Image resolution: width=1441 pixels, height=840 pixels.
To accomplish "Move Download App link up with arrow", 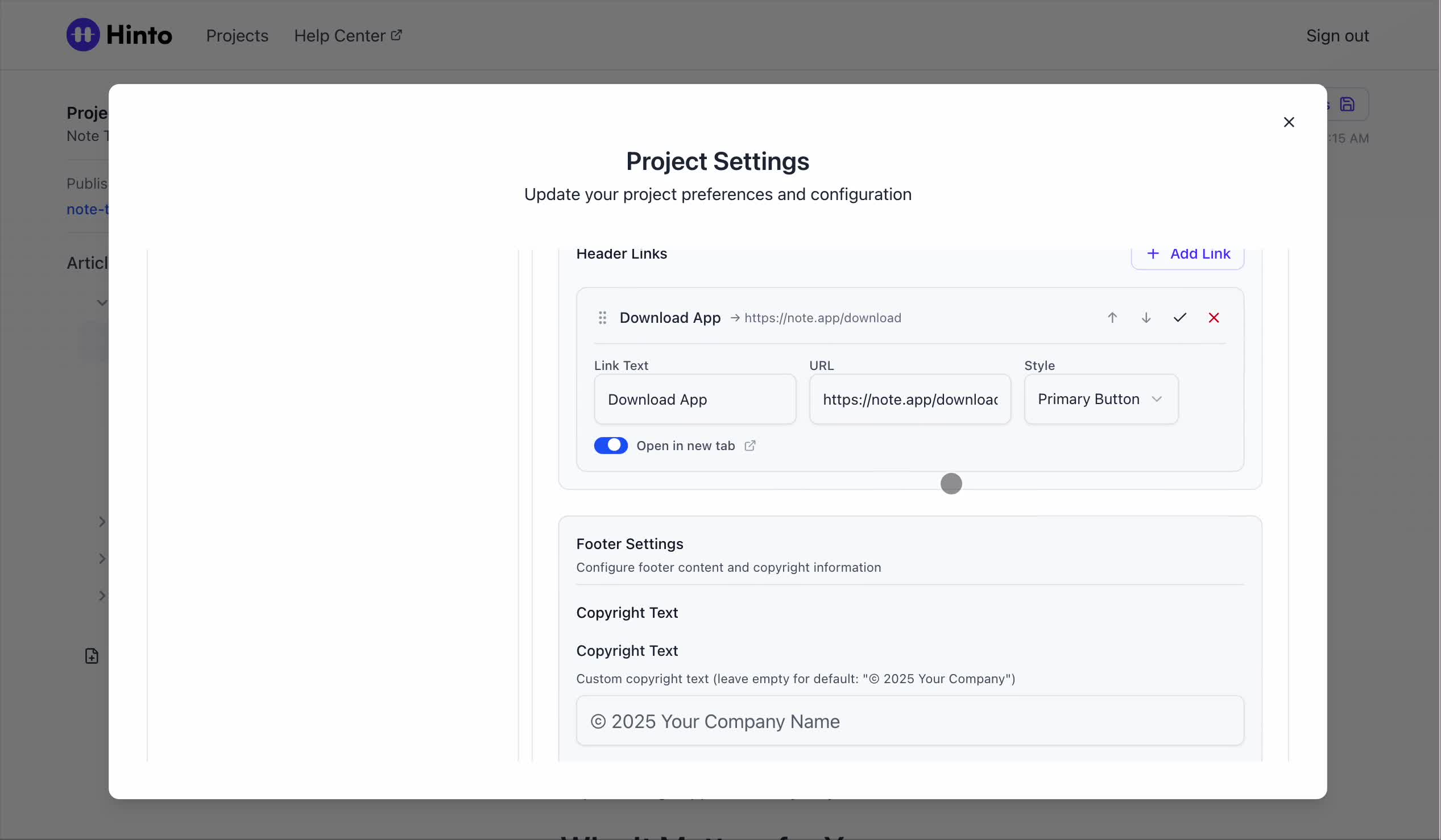I will (1112, 318).
